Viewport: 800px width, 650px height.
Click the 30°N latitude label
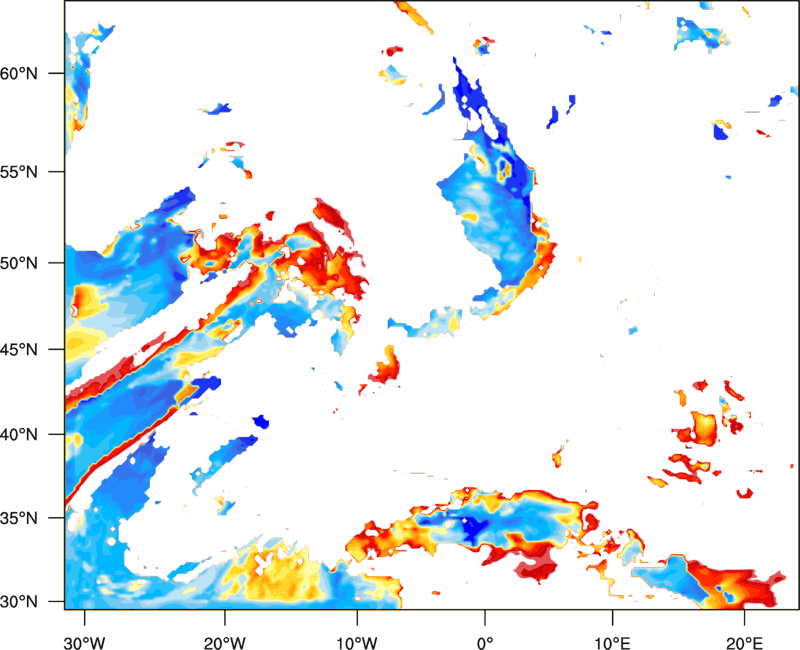[x=19, y=602]
